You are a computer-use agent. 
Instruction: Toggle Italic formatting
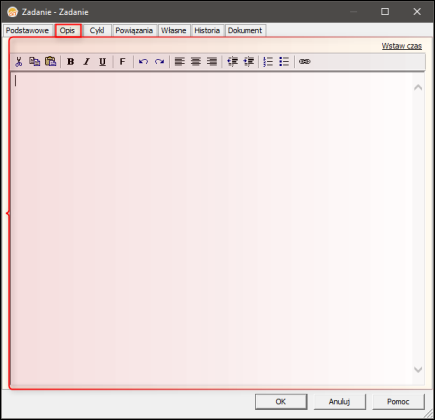pos(87,62)
